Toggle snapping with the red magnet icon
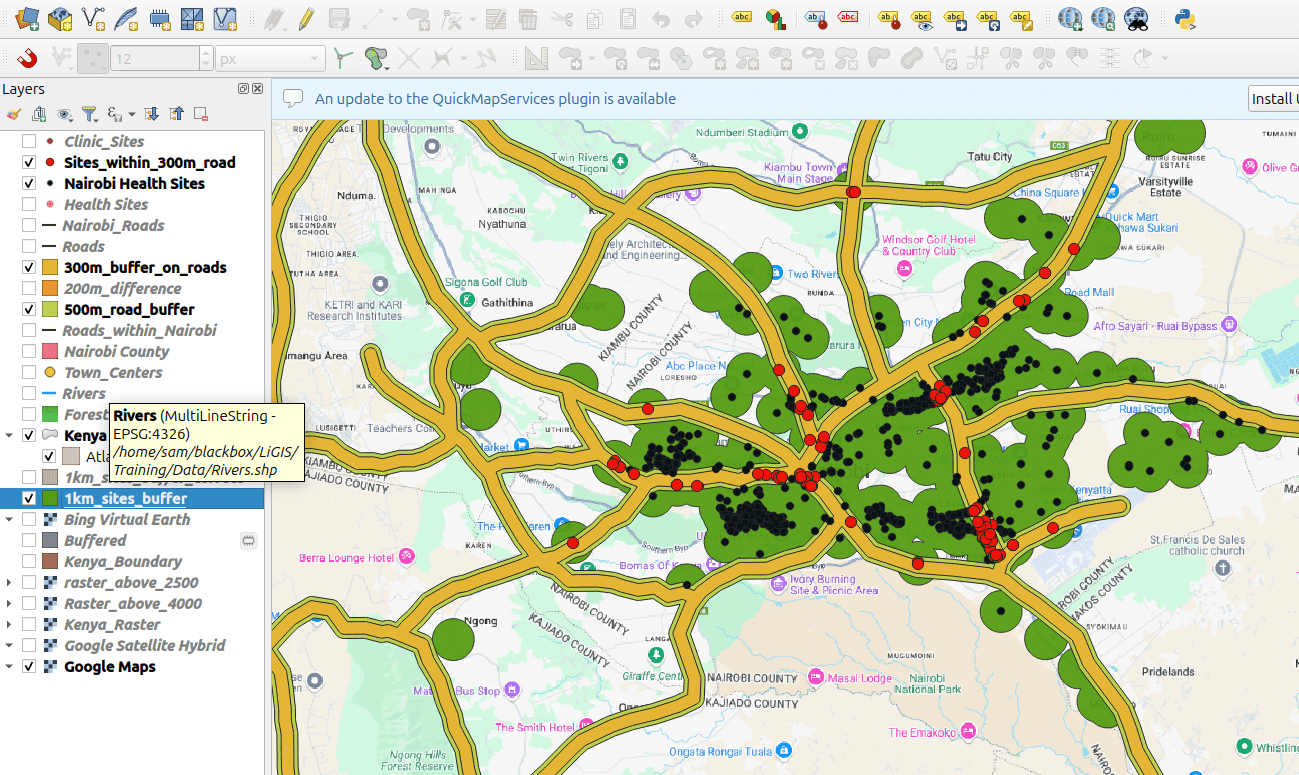This screenshot has height=775, width=1299. click(28, 58)
